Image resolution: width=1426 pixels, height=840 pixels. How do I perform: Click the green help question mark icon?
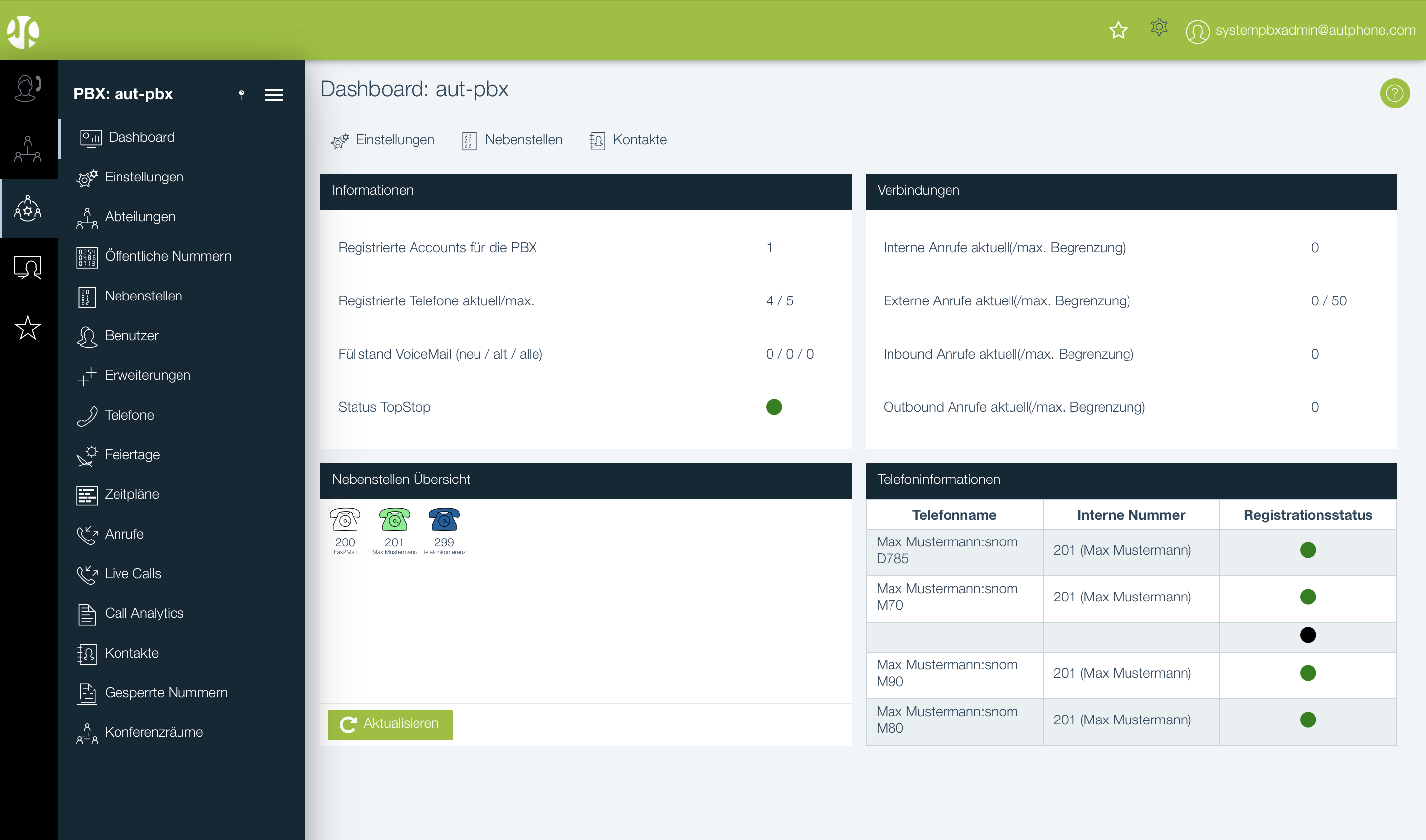[x=1394, y=93]
